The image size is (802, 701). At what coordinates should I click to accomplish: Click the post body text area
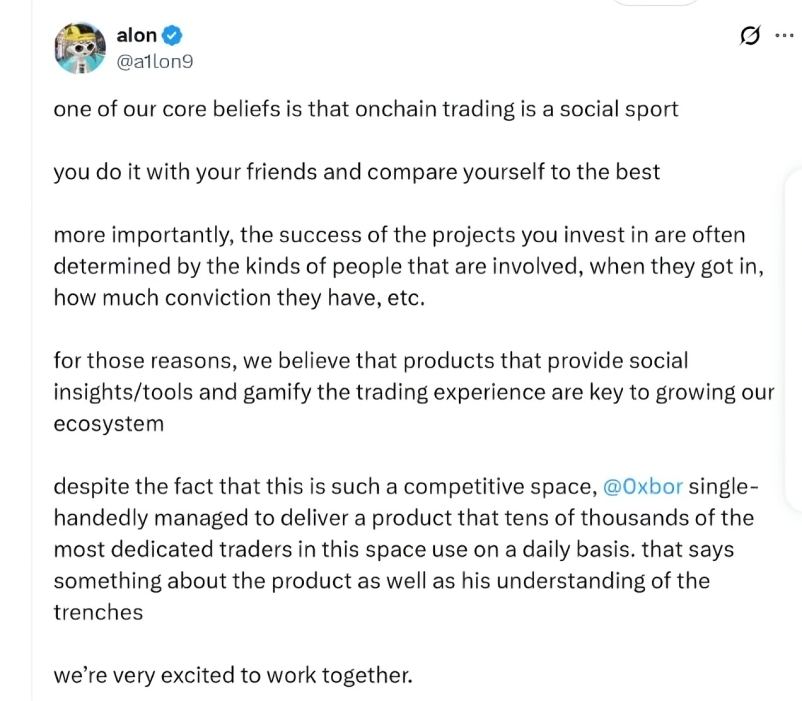tap(400, 390)
